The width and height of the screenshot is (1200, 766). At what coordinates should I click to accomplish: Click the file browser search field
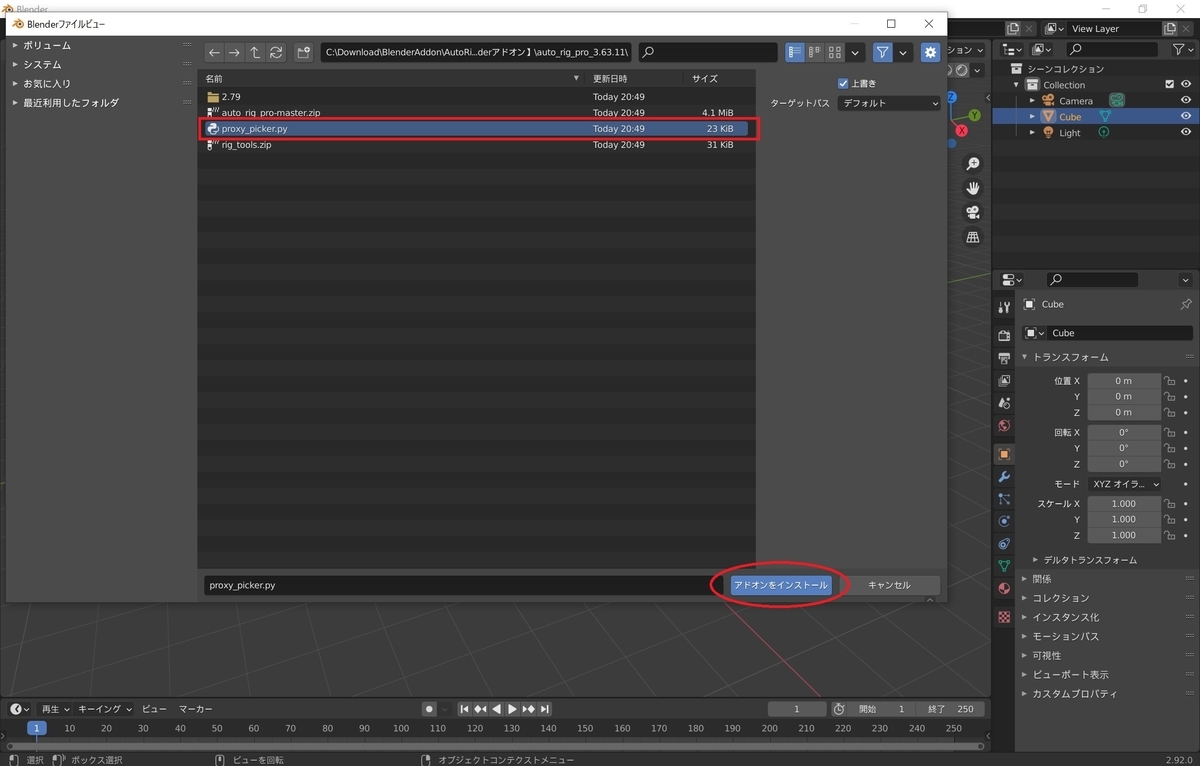(x=708, y=52)
